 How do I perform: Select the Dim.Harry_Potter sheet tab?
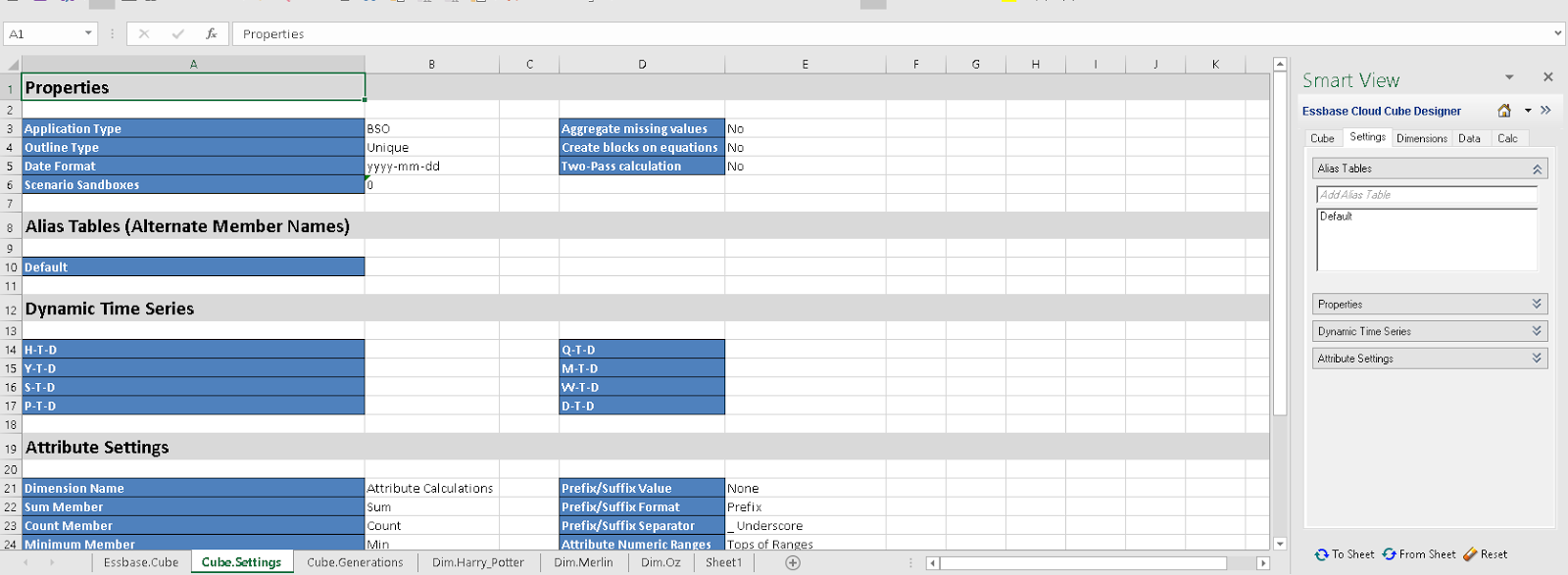(478, 562)
